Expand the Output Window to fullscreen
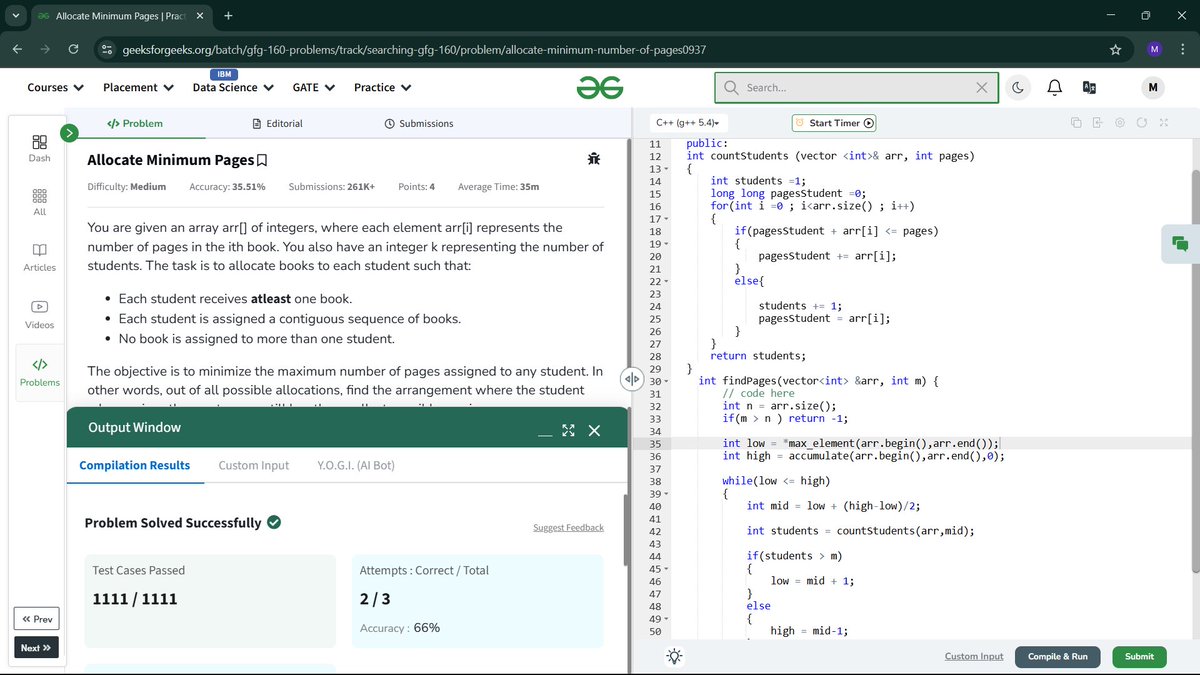This screenshot has height=675, width=1200. 568,430
